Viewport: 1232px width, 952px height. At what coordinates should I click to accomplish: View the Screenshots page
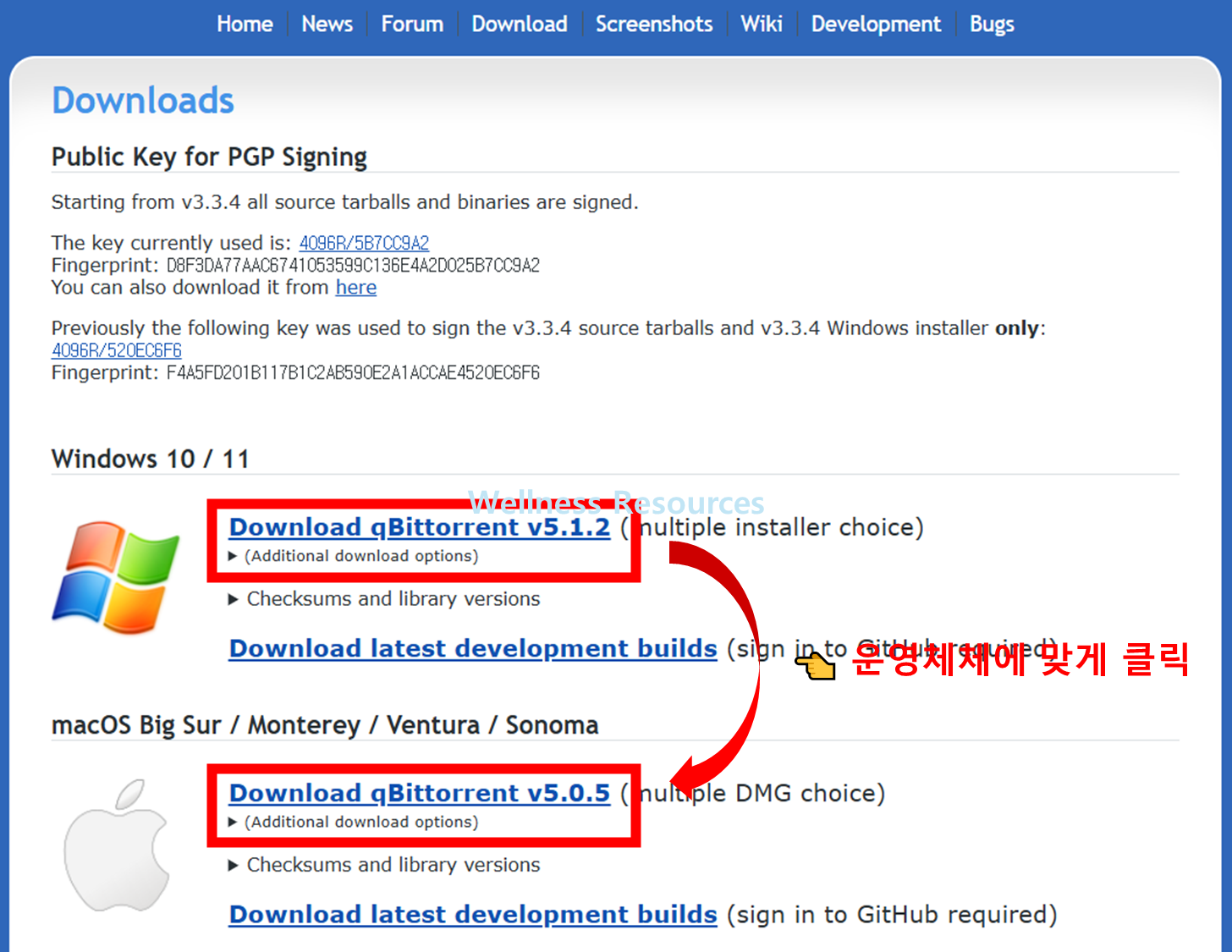(654, 24)
